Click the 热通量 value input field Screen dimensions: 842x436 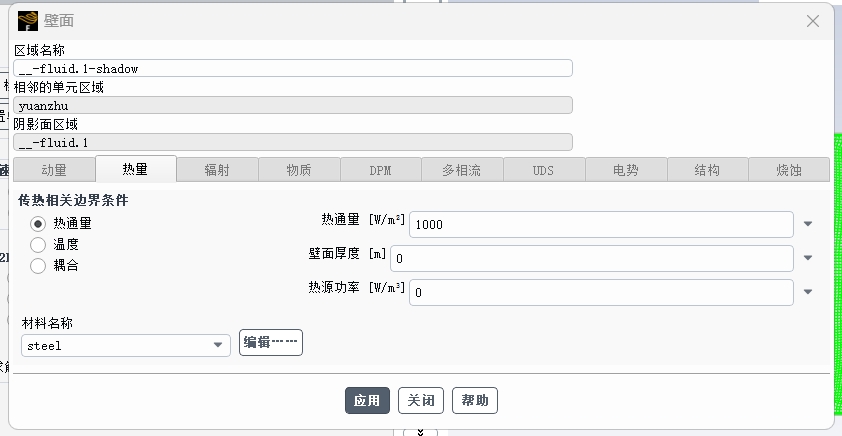tap(601, 225)
